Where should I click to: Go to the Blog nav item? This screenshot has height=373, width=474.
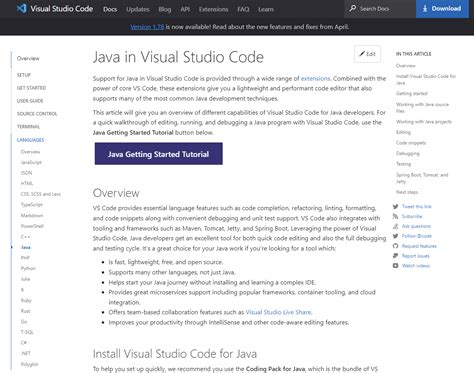click(x=165, y=9)
